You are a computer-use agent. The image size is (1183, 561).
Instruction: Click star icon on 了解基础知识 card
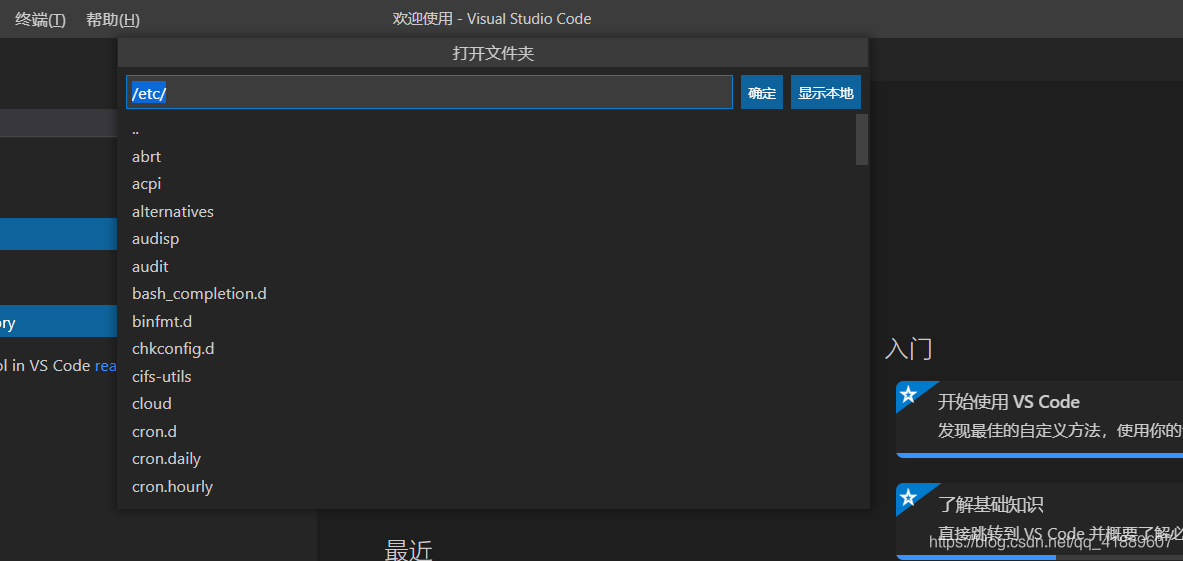[909, 497]
